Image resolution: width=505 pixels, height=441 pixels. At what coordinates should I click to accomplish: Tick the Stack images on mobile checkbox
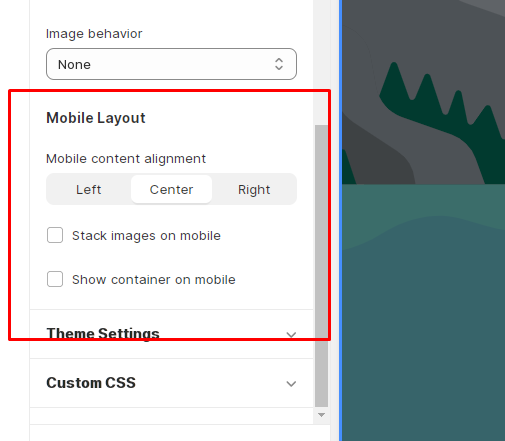[55, 235]
